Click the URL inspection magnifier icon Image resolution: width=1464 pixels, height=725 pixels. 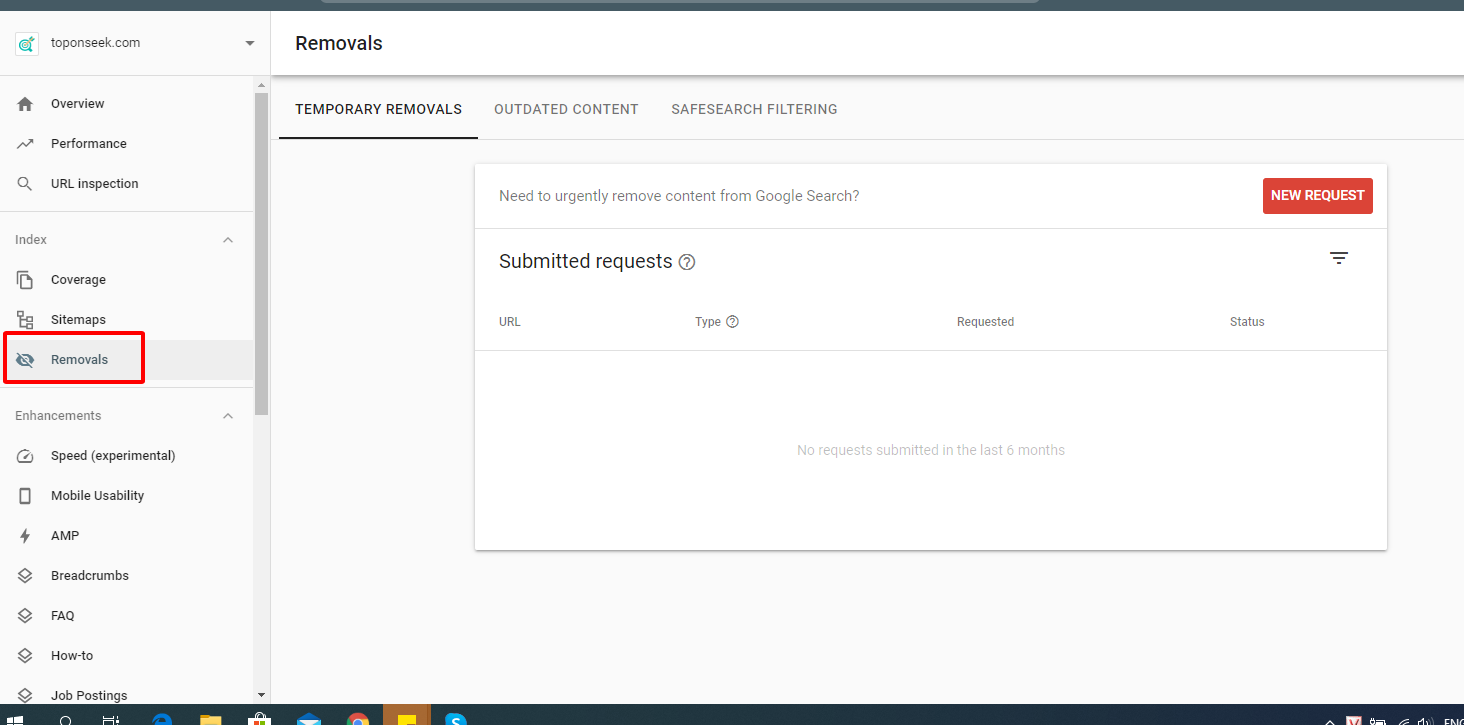[x=25, y=184]
